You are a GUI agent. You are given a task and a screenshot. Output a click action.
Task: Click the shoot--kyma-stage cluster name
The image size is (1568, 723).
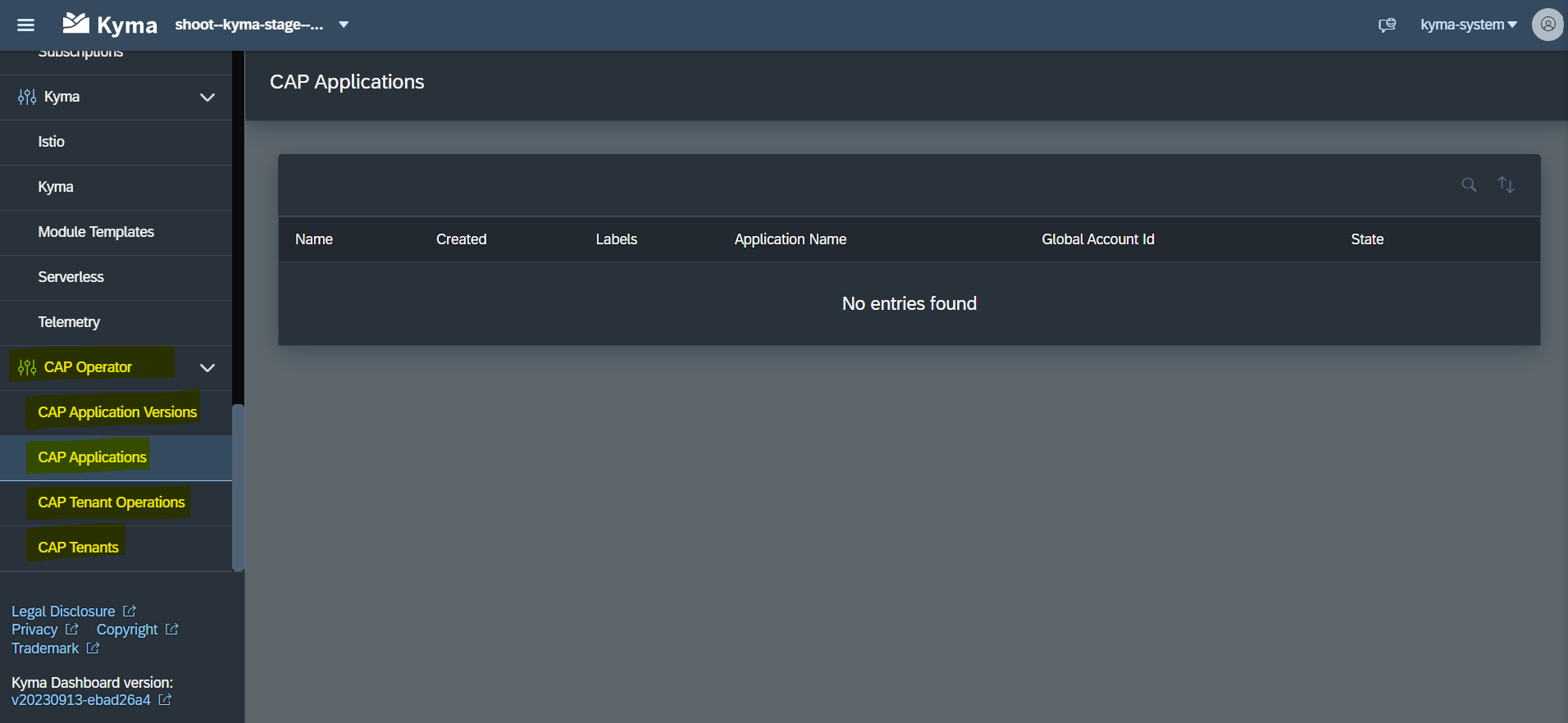point(248,25)
